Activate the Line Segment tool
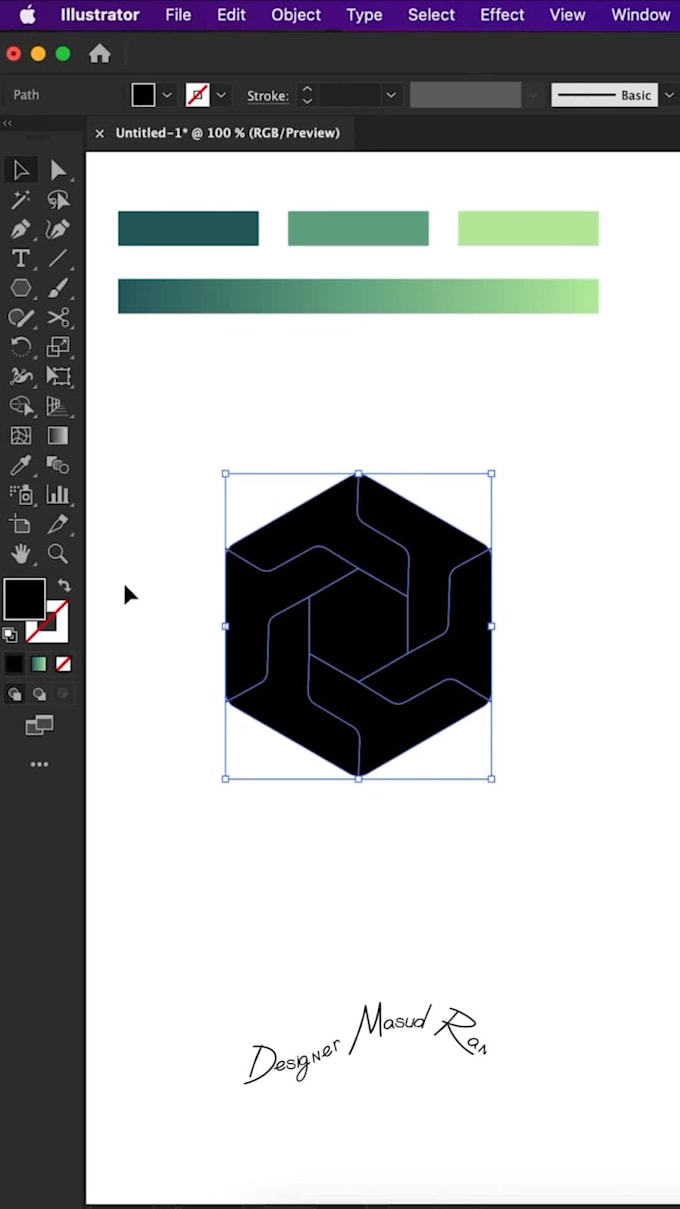 click(x=58, y=259)
